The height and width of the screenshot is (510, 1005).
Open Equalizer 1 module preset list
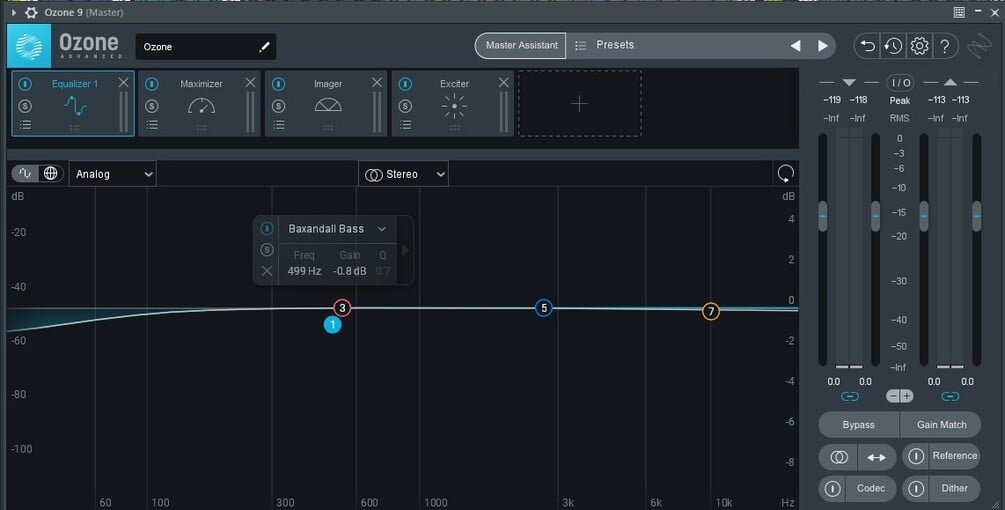(25, 125)
